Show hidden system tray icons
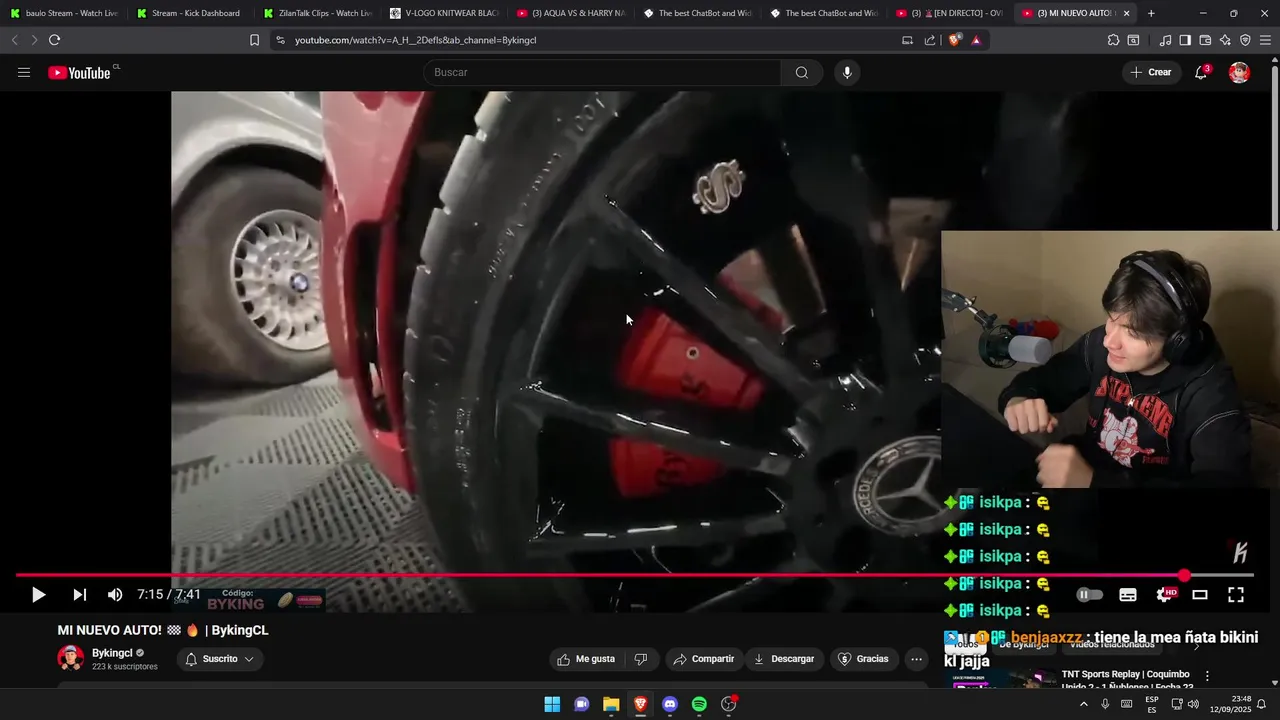The image size is (1280, 720). click(x=1083, y=704)
